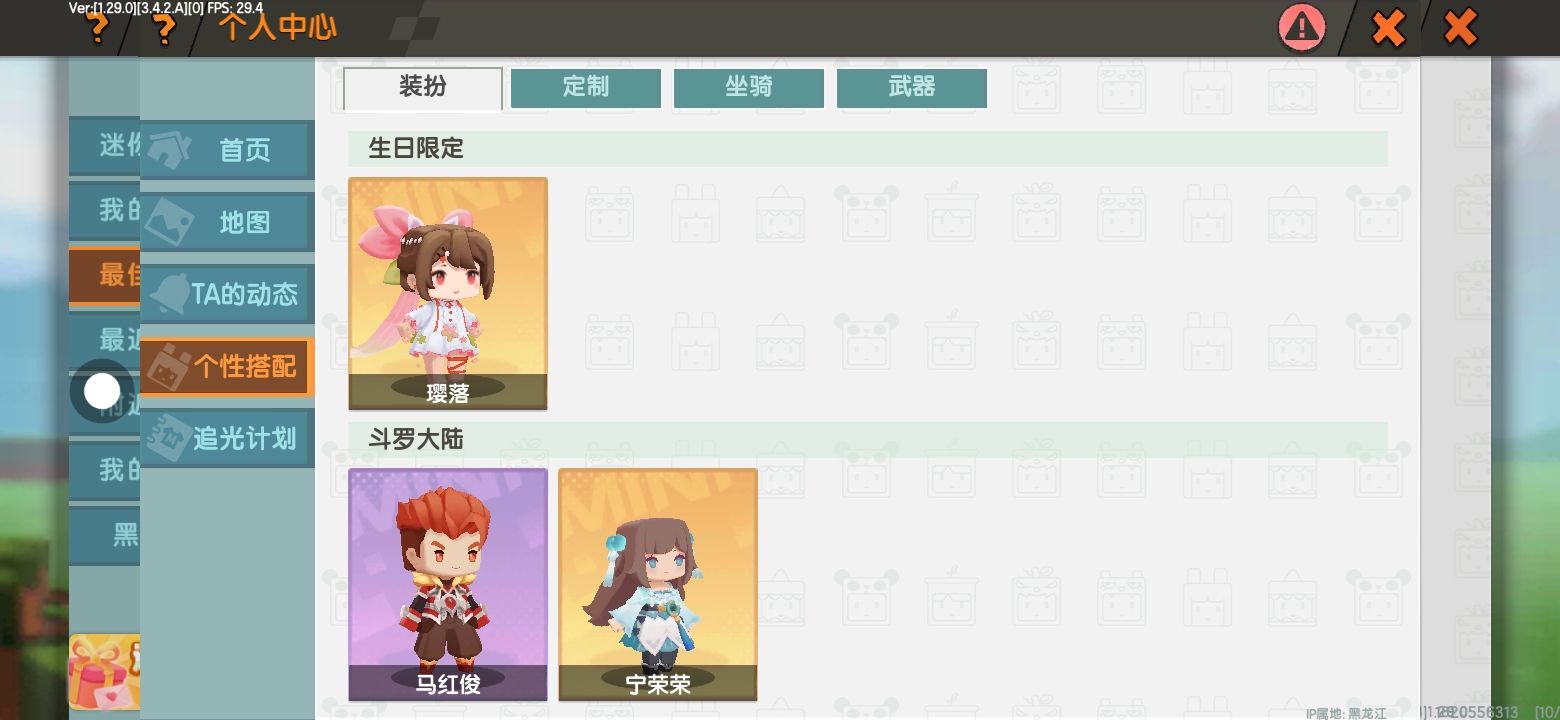Click the red warning report icon
This screenshot has height=720, width=1560.
pyautogui.click(x=1301, y=27)
